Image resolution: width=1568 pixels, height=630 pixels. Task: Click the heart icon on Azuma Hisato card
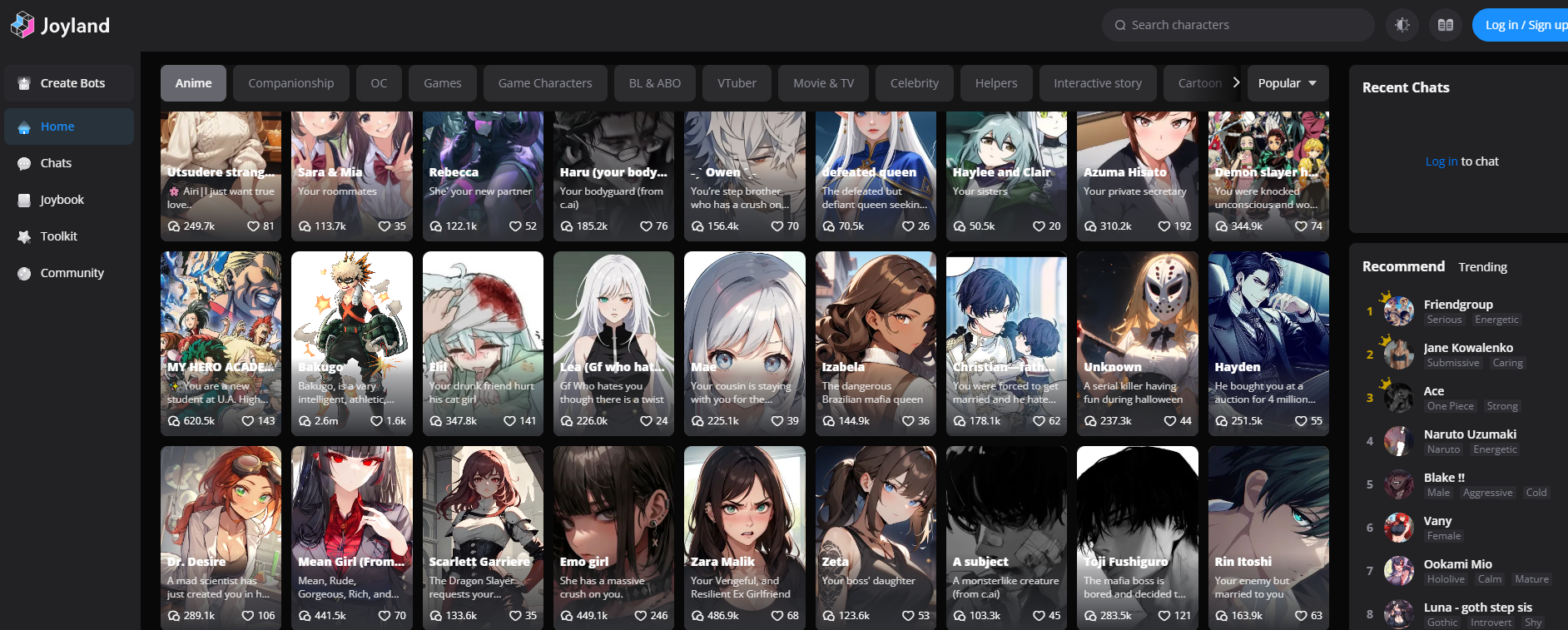coord(1164,226)
